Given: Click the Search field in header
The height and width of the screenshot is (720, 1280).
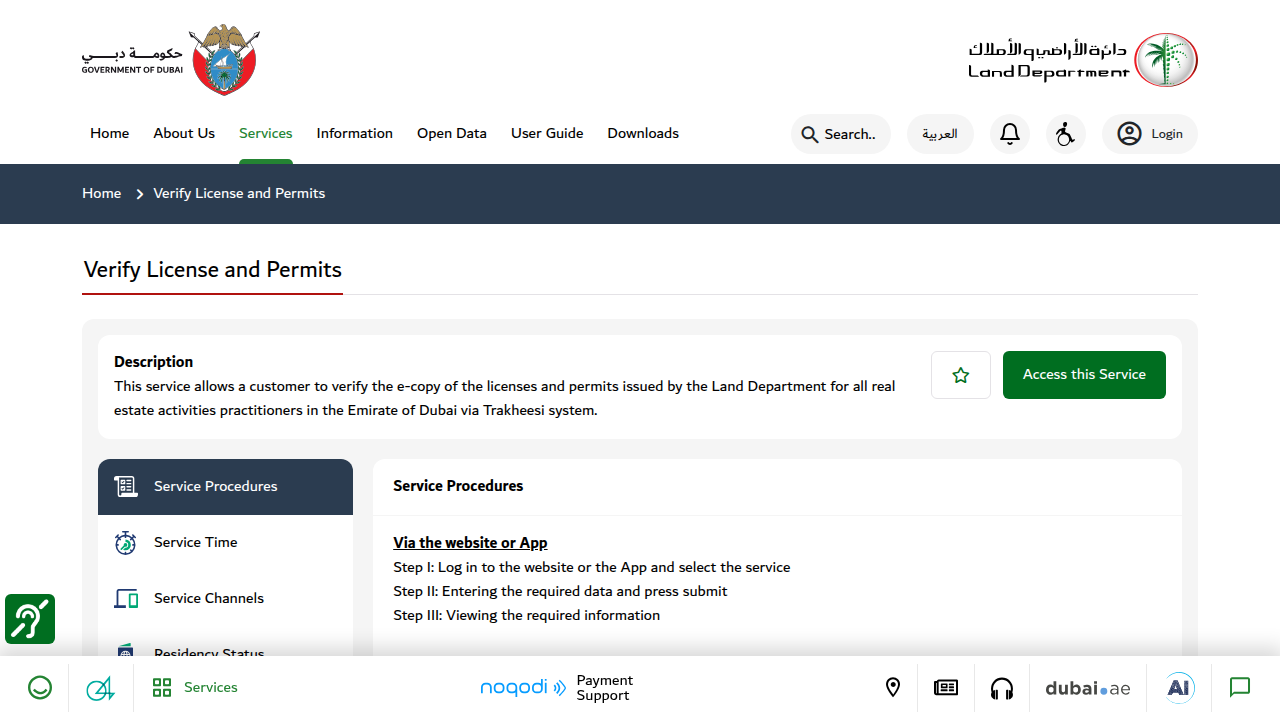Looking at the screenshot, I should click(x=841, y=134).
